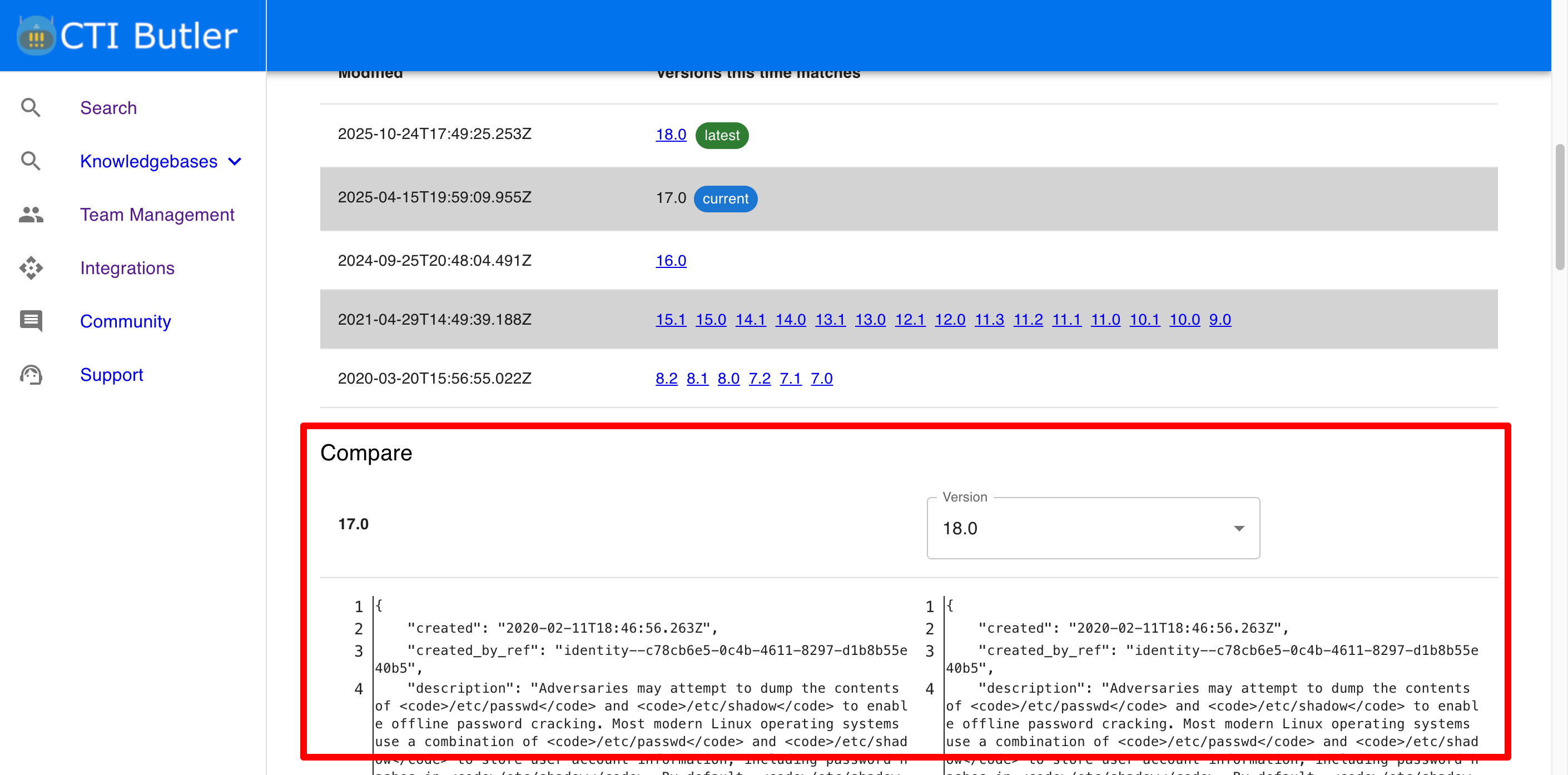
Task: Expand the Knowledgebases chevron
Action: click(x=235, y=161)
